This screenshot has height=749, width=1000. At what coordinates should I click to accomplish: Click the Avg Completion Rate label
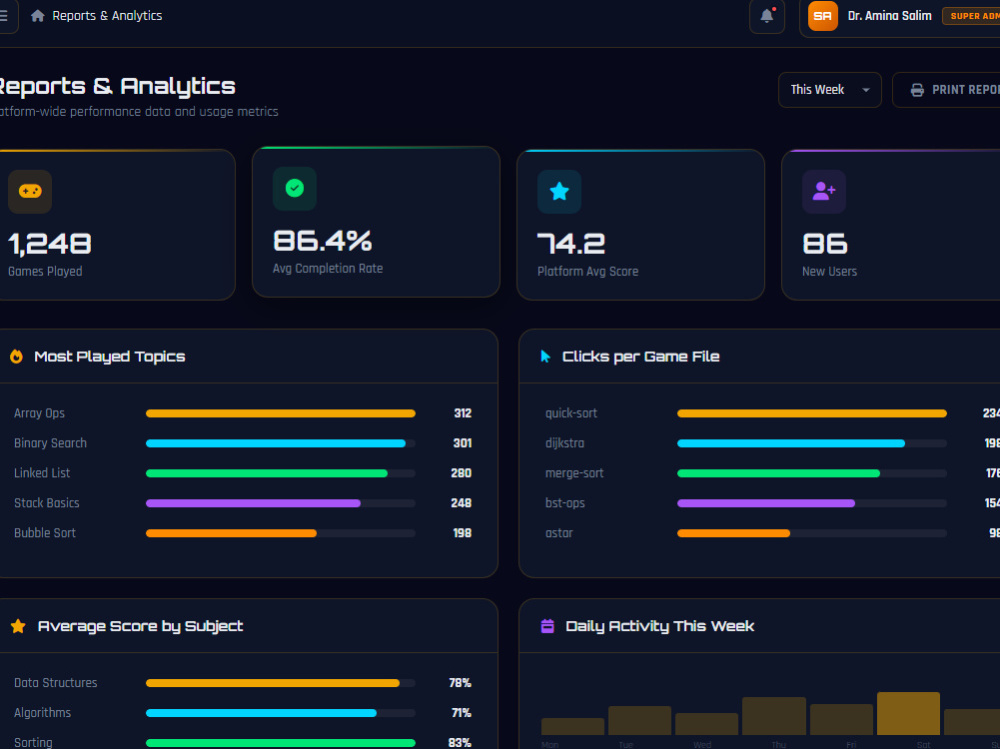(328, 269)
